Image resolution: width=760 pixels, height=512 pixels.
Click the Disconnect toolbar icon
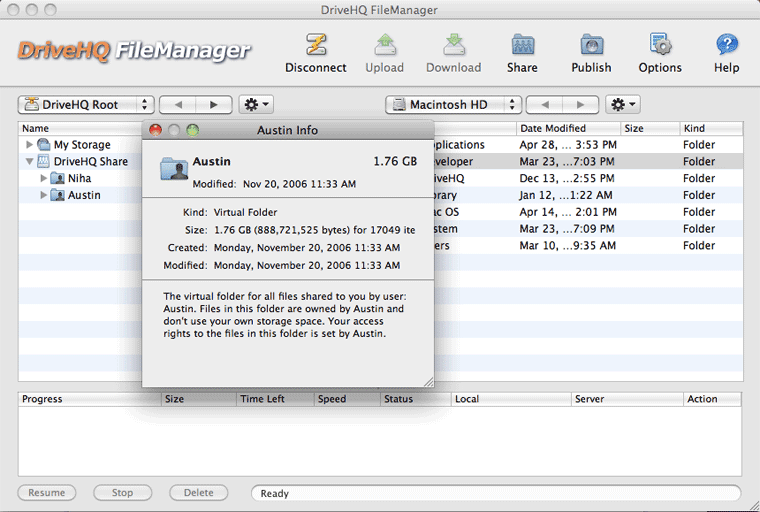click(x=316, y=45)
